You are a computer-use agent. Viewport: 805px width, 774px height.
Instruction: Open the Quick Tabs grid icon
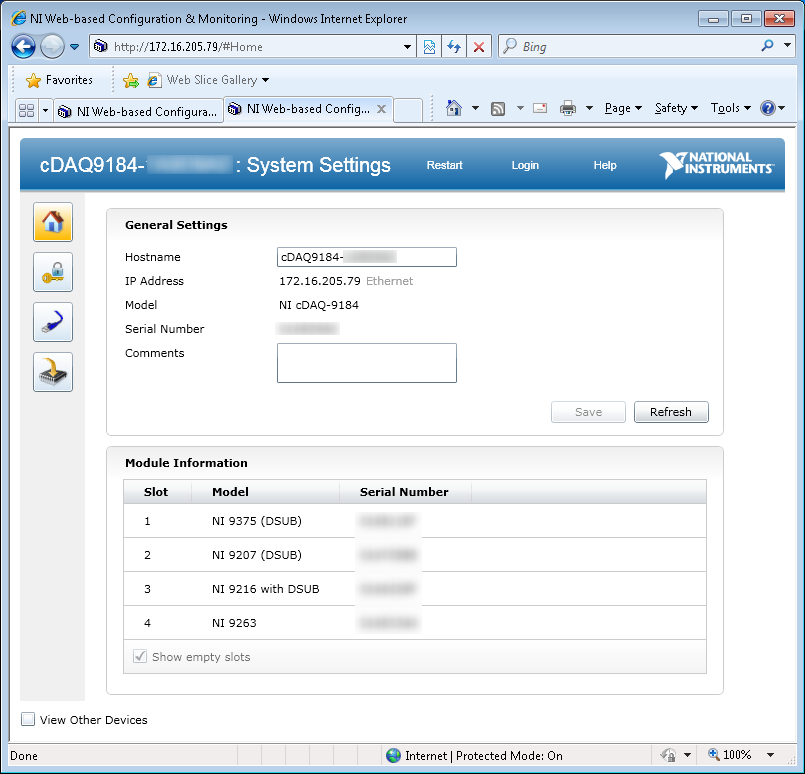[26, 110]
